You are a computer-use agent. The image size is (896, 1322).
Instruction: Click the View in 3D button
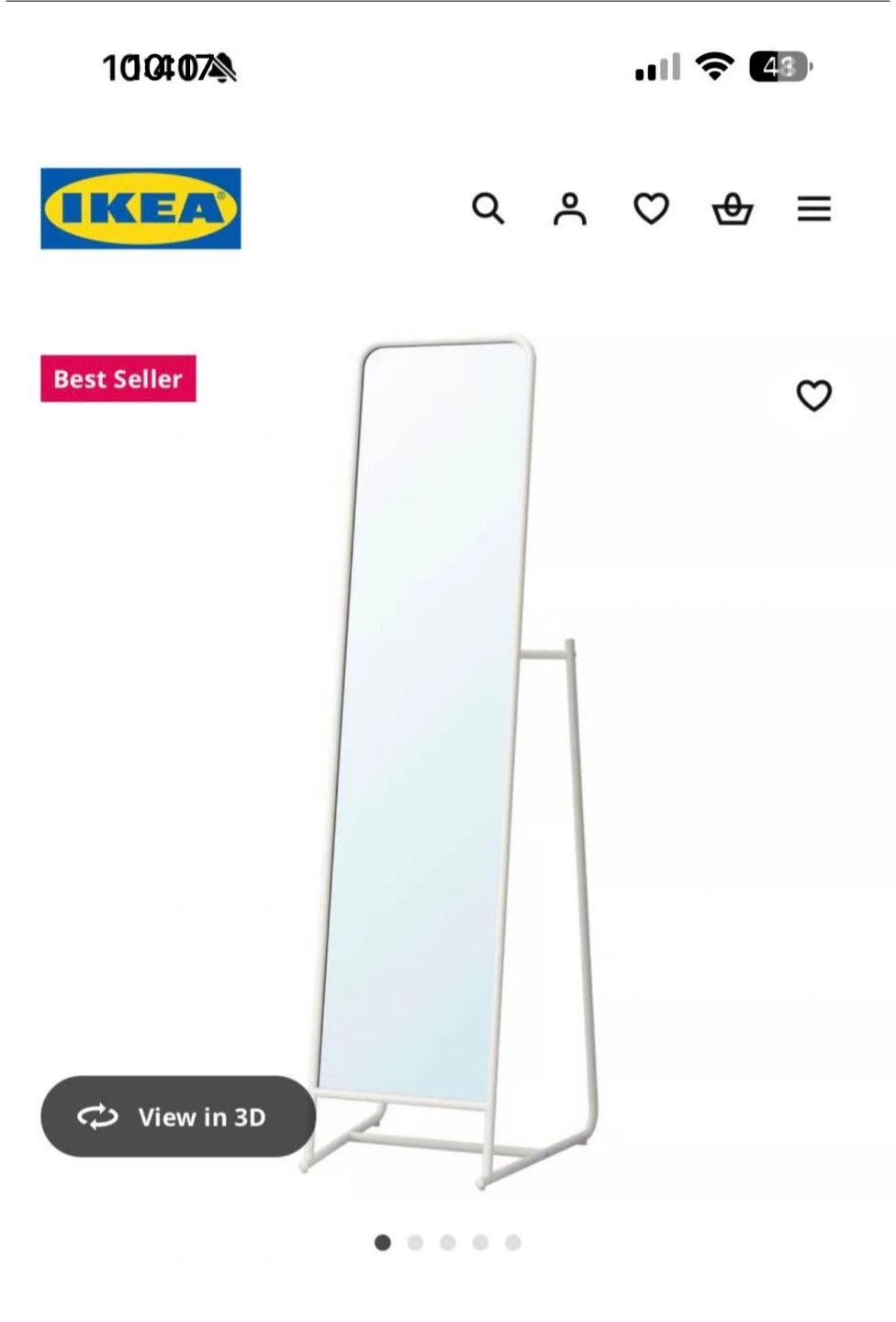tap(178, 1116)
